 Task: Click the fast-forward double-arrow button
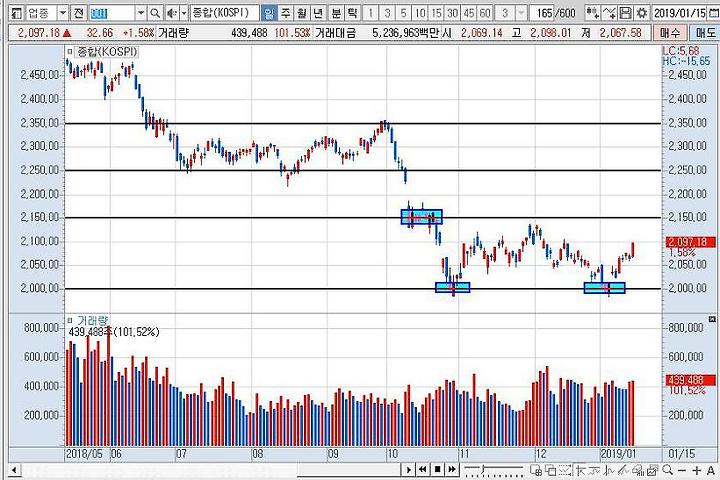coord(452,470)
